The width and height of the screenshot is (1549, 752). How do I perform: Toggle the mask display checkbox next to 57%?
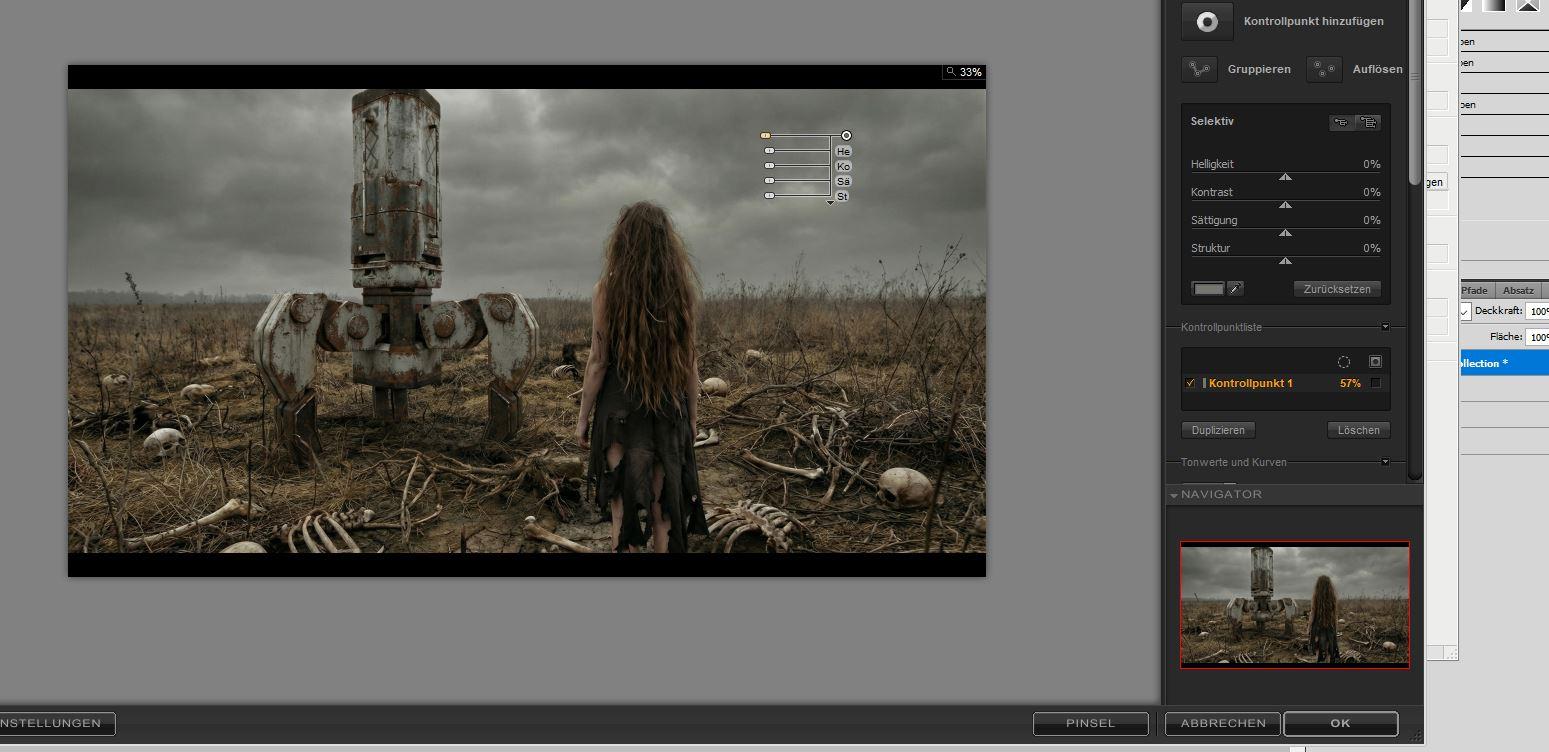coord(1376,383)
